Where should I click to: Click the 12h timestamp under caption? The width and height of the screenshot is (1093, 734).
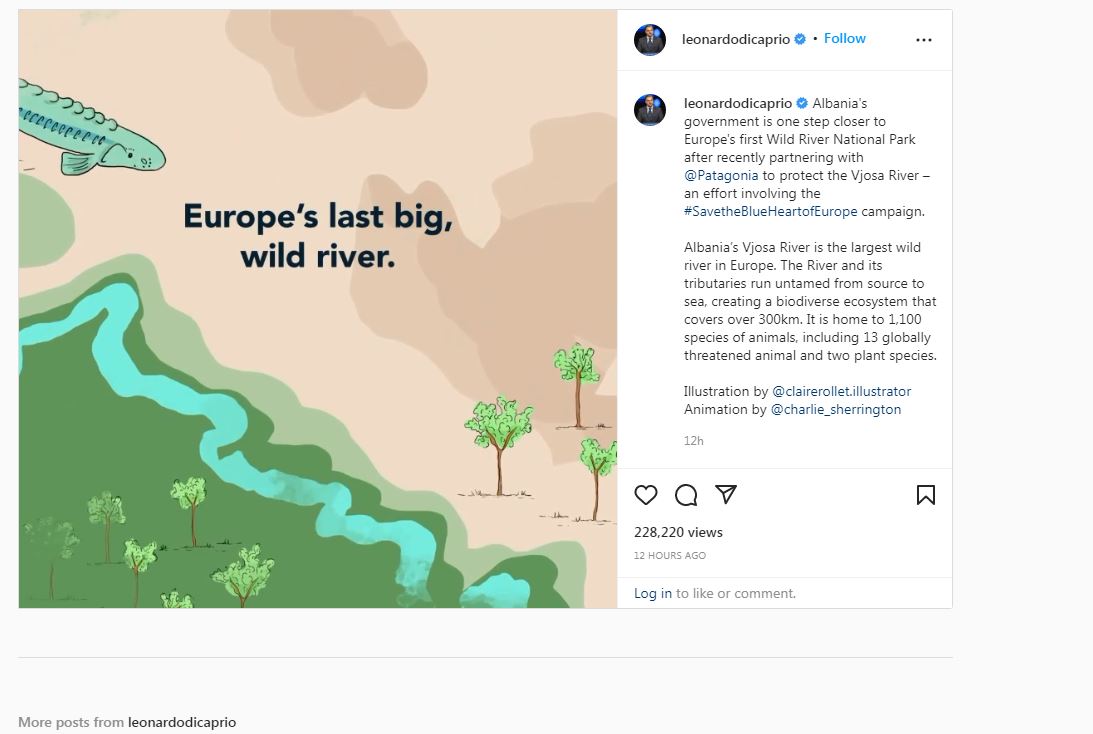(x=694, y=441)
